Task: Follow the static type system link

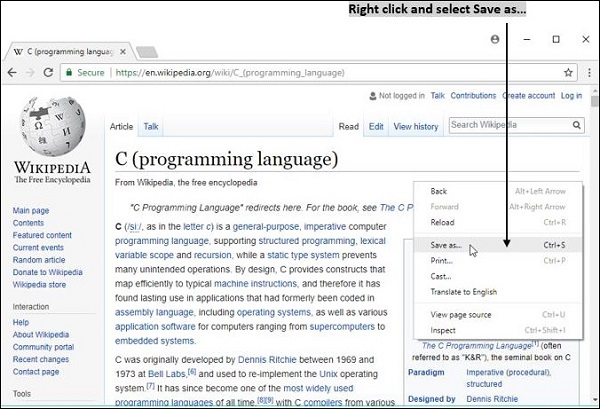Action: (x=303, y=255)
